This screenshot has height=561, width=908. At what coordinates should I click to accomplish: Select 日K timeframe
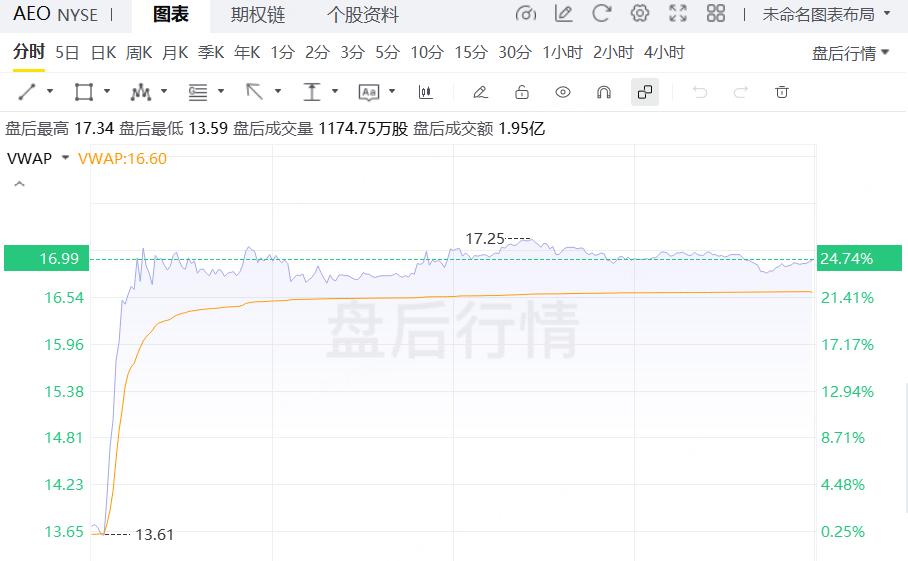point(104,53)
